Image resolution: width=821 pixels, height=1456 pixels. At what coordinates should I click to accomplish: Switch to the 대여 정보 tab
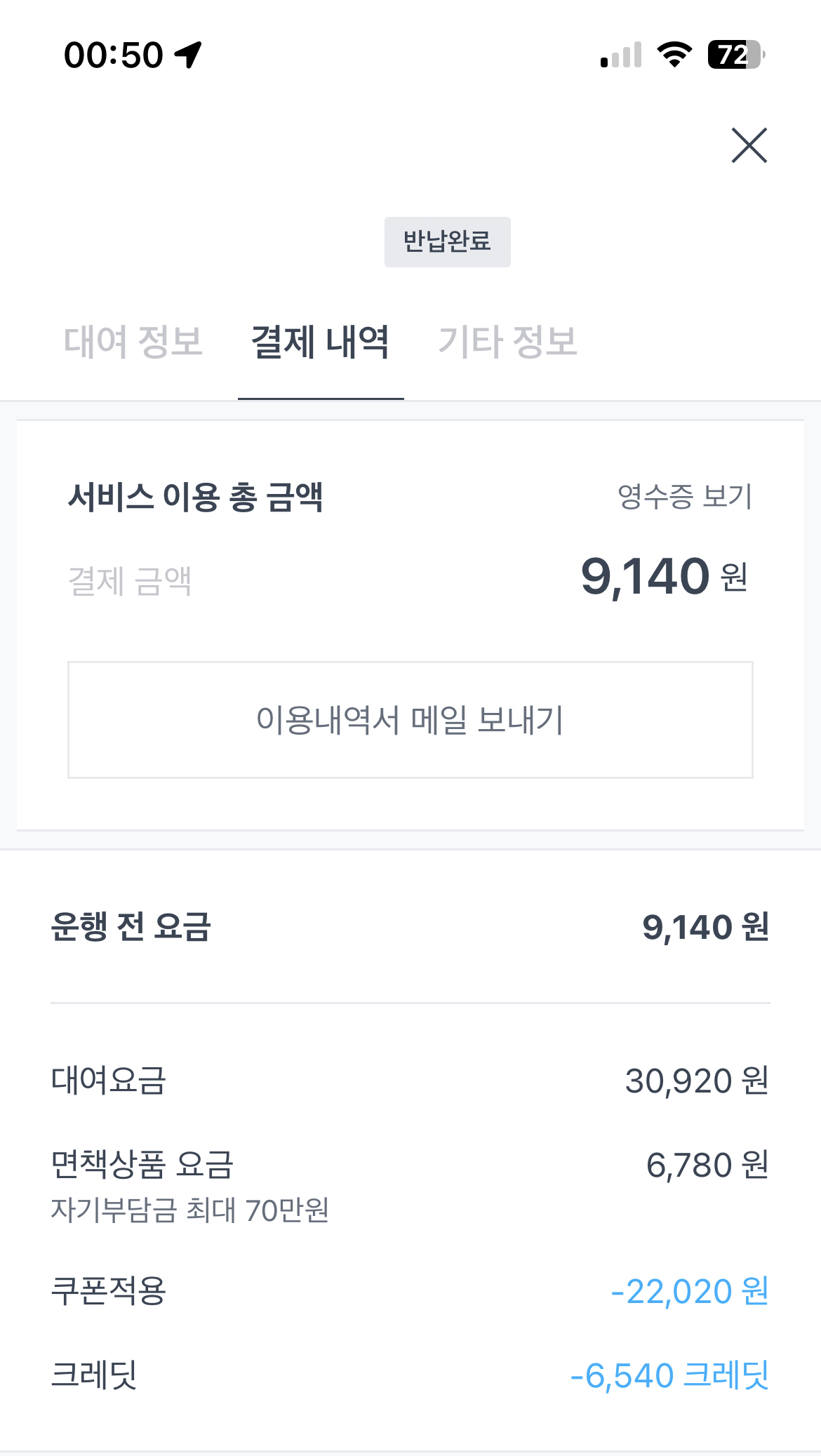pyautogui.click(x=133, y=342)
